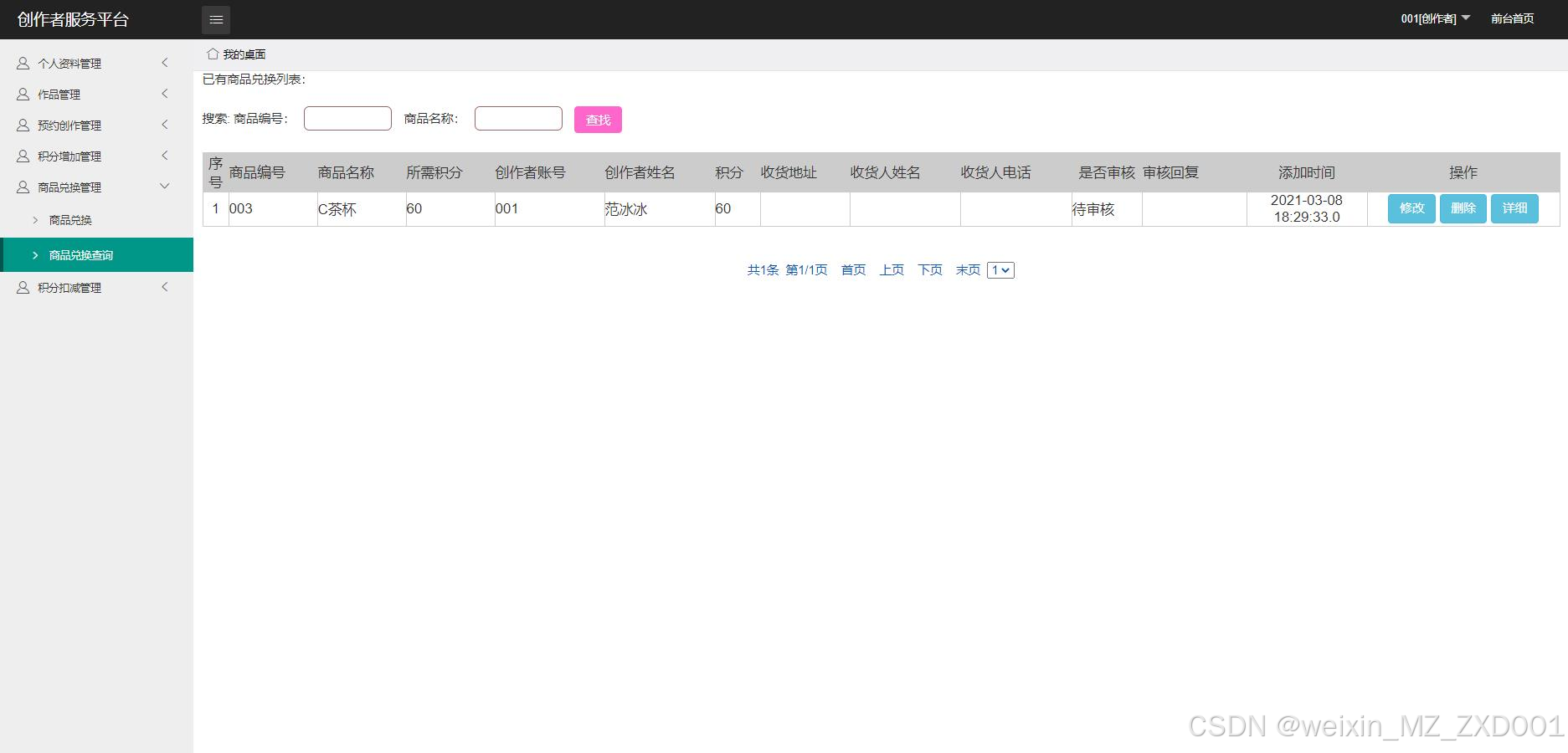Expand the 预约创作管理 chevron

pos(165,125)
